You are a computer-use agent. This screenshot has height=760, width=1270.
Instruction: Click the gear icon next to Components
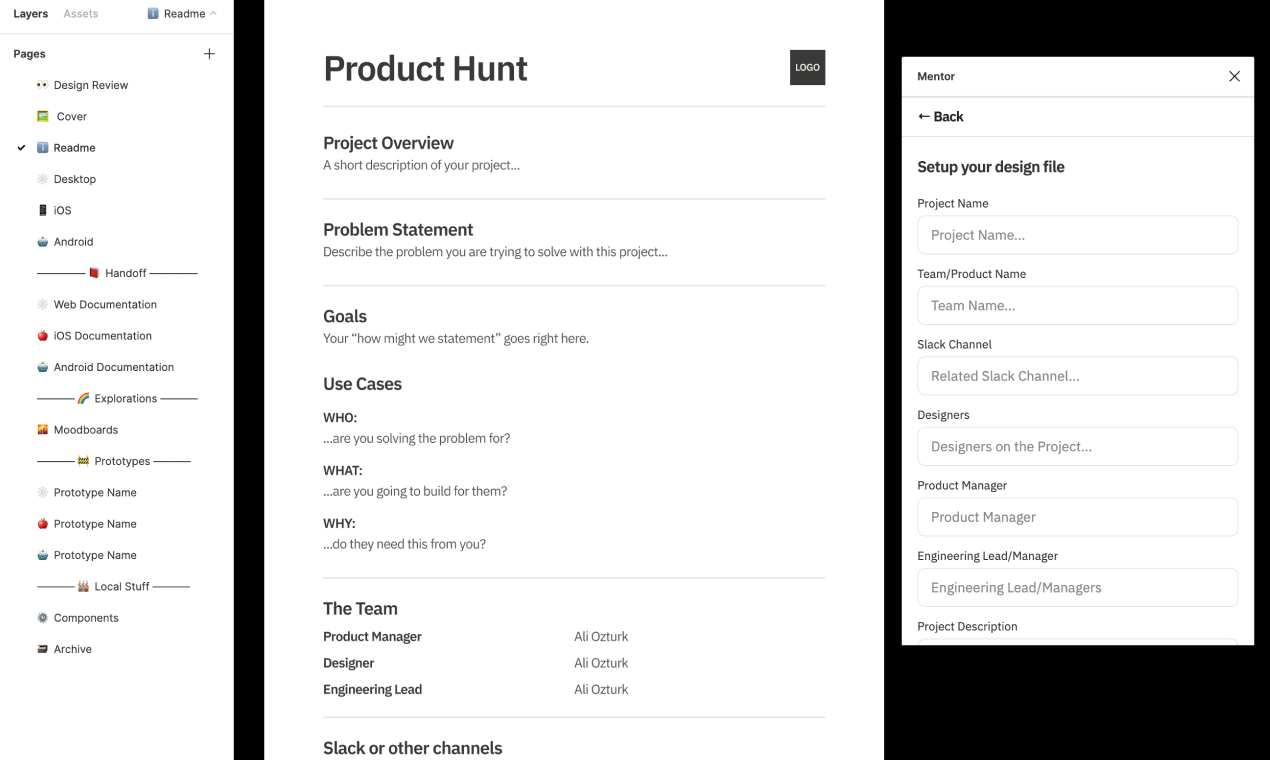pyautogui.click(x=41, y=617)
